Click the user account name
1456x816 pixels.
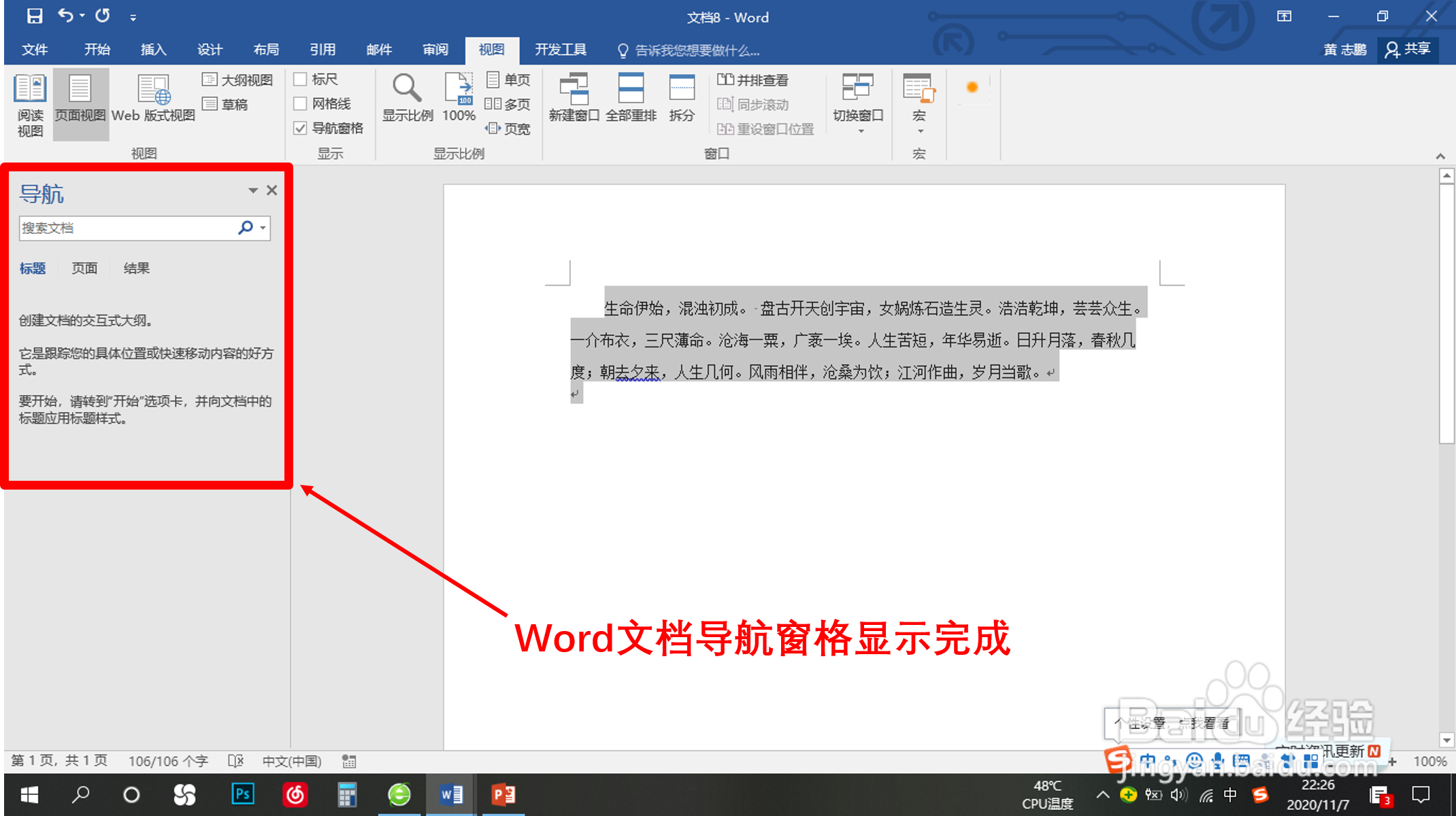pos(1345,50)
